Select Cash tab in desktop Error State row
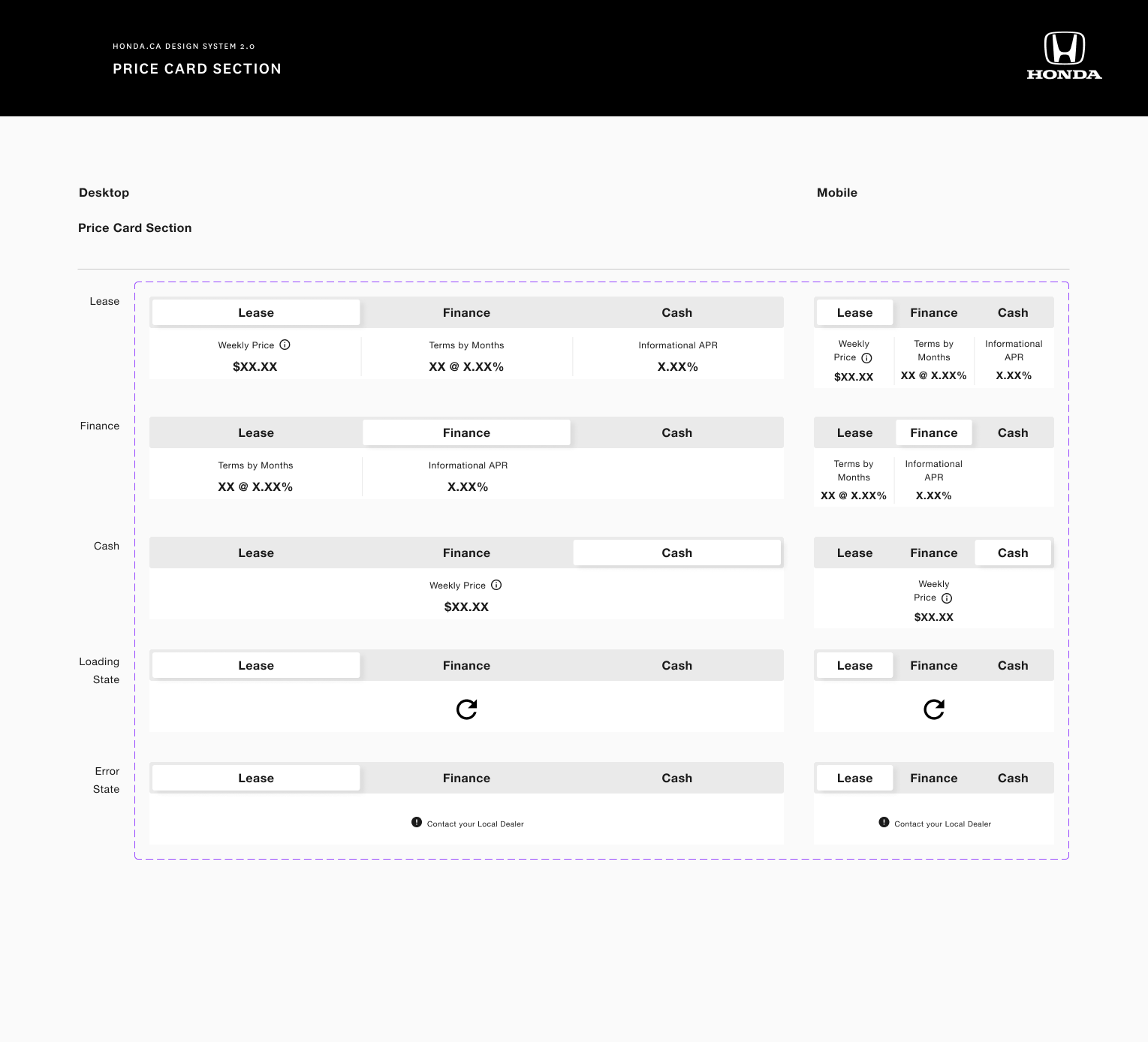This screenshot has height=1042, width=1148. [x=676, y=778]
